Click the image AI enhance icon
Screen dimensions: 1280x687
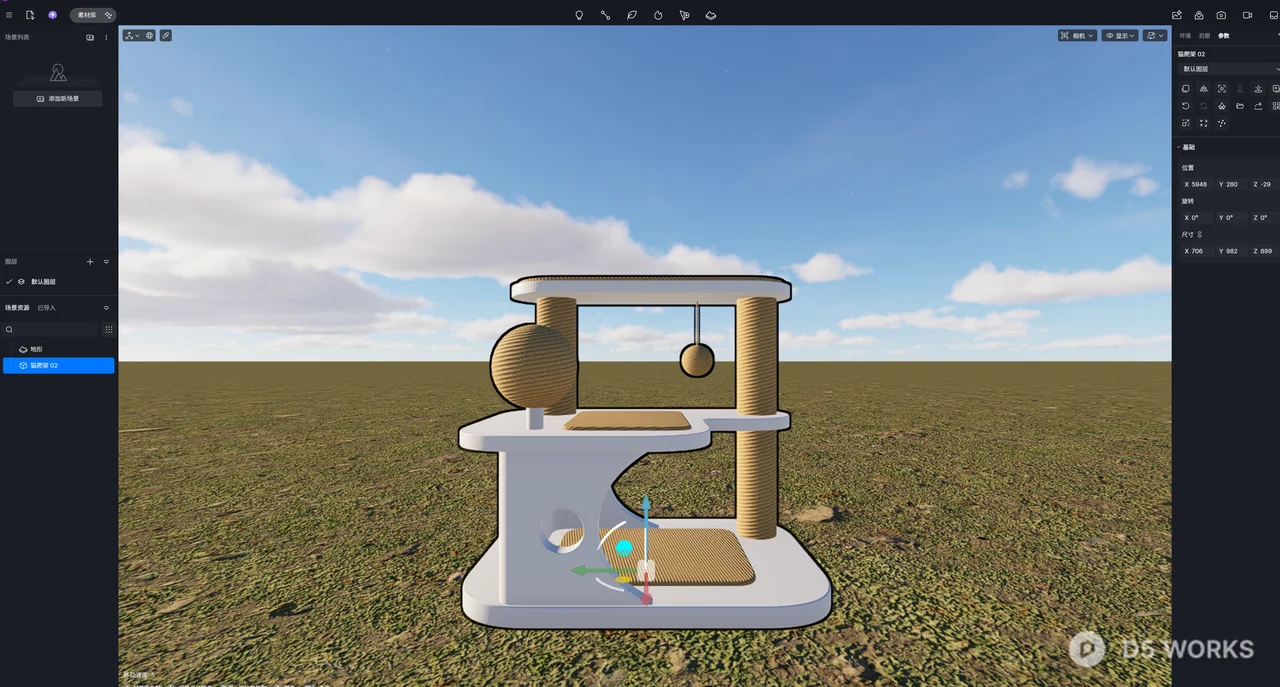click(x=1177, y=15)
